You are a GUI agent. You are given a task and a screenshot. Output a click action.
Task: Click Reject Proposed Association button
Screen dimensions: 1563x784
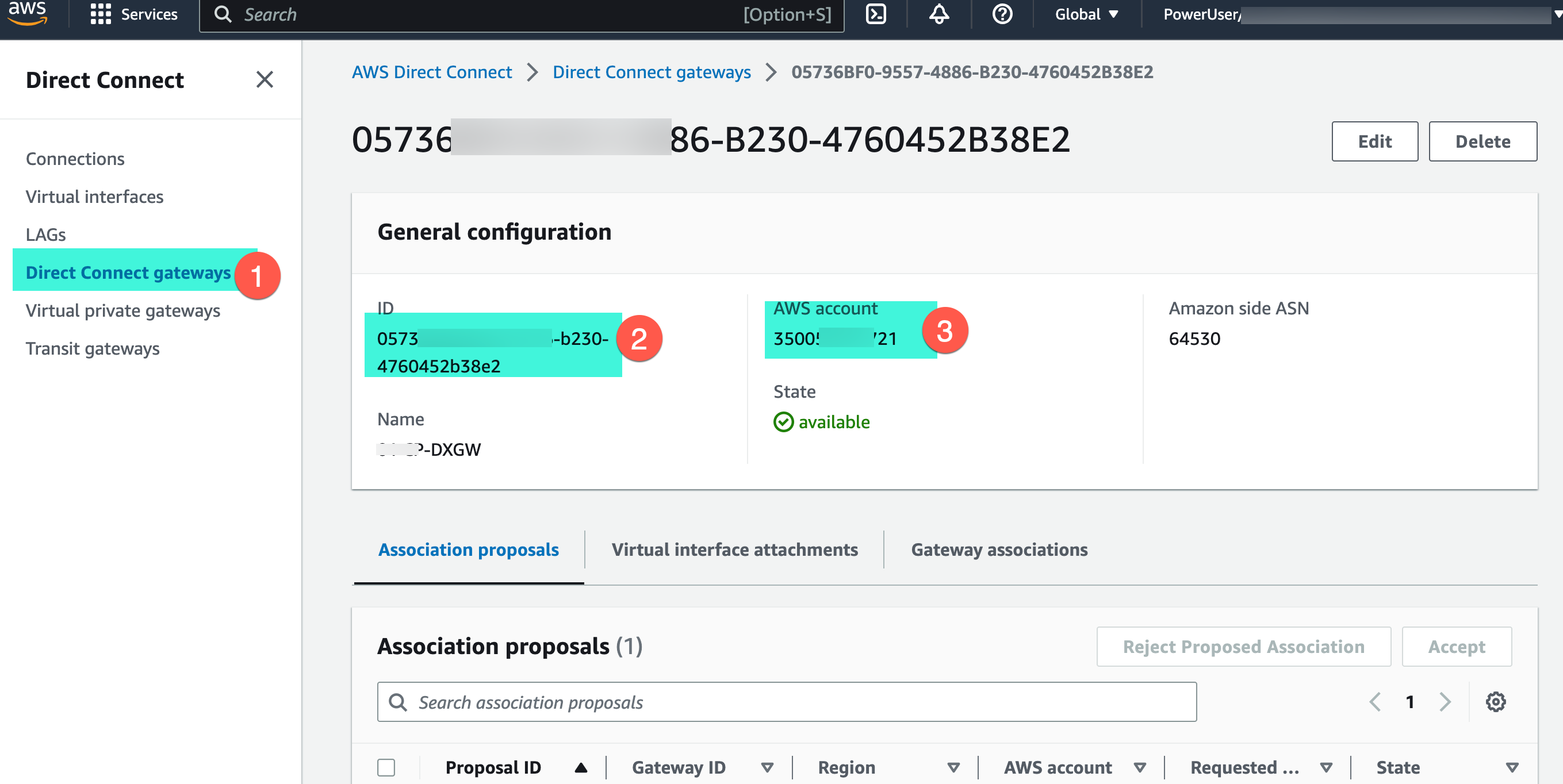(1243, 647)
